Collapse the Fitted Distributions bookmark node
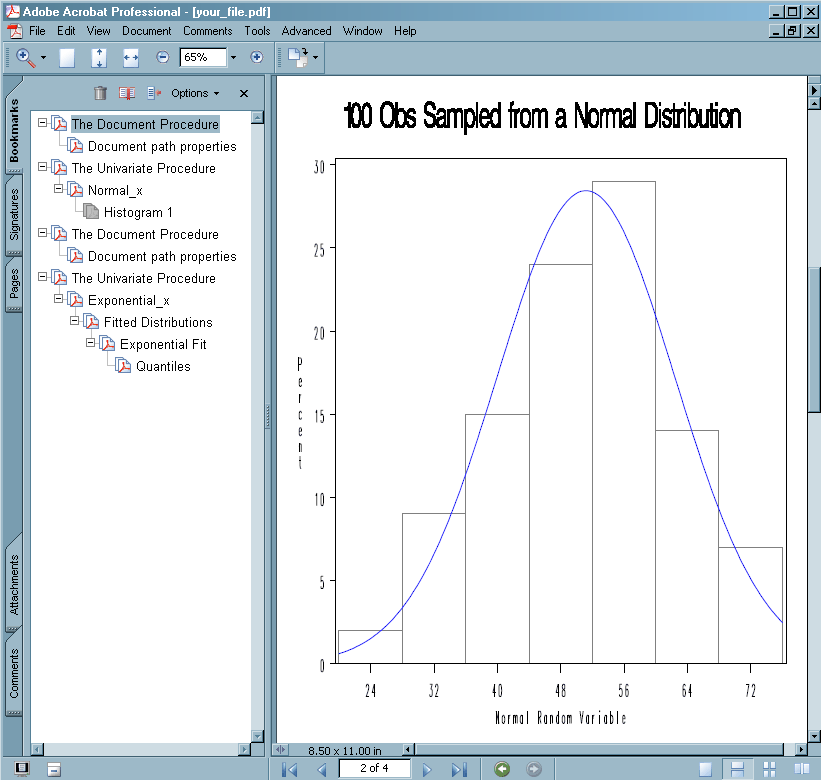The image size is (821, 780). click(x=75, y=320)
